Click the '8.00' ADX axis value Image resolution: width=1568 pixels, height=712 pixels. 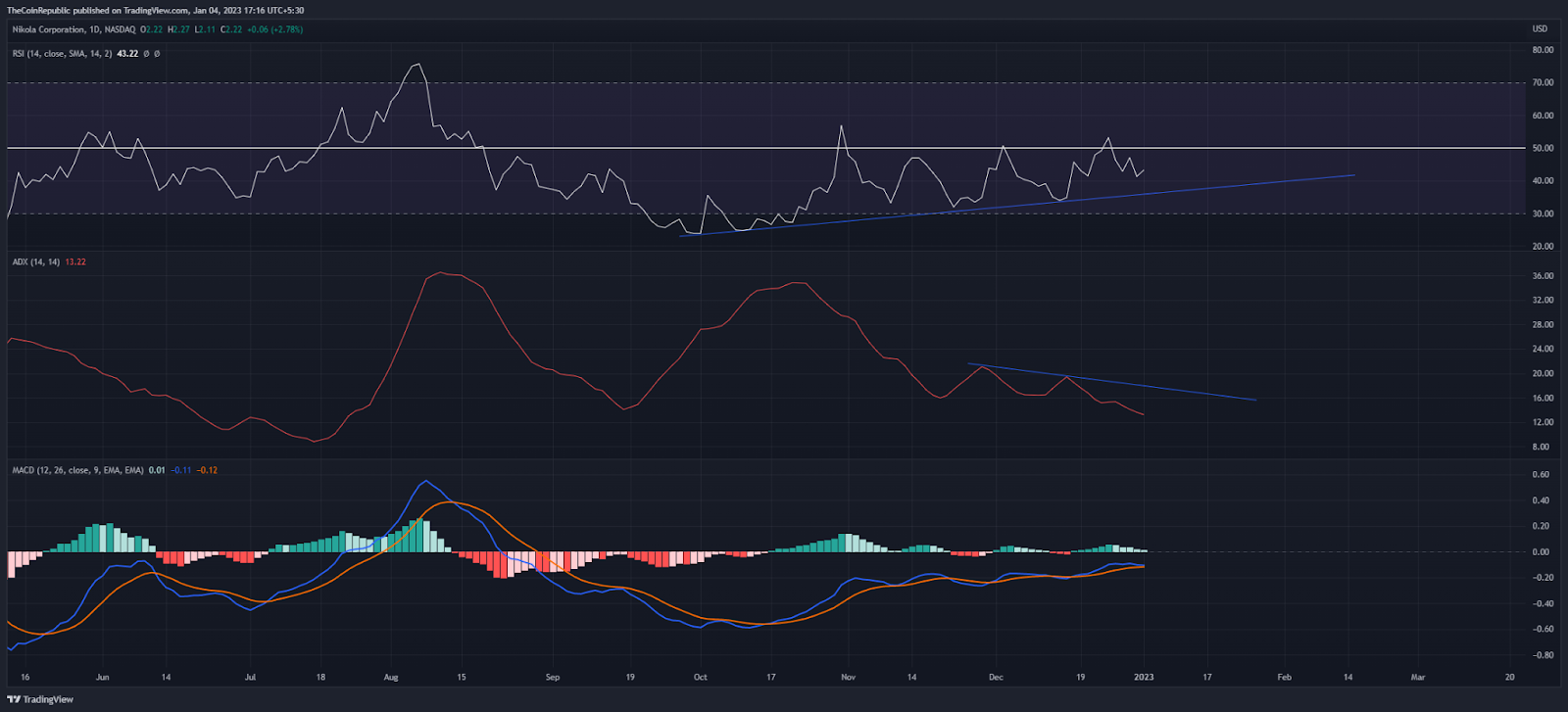[1543, 448]
